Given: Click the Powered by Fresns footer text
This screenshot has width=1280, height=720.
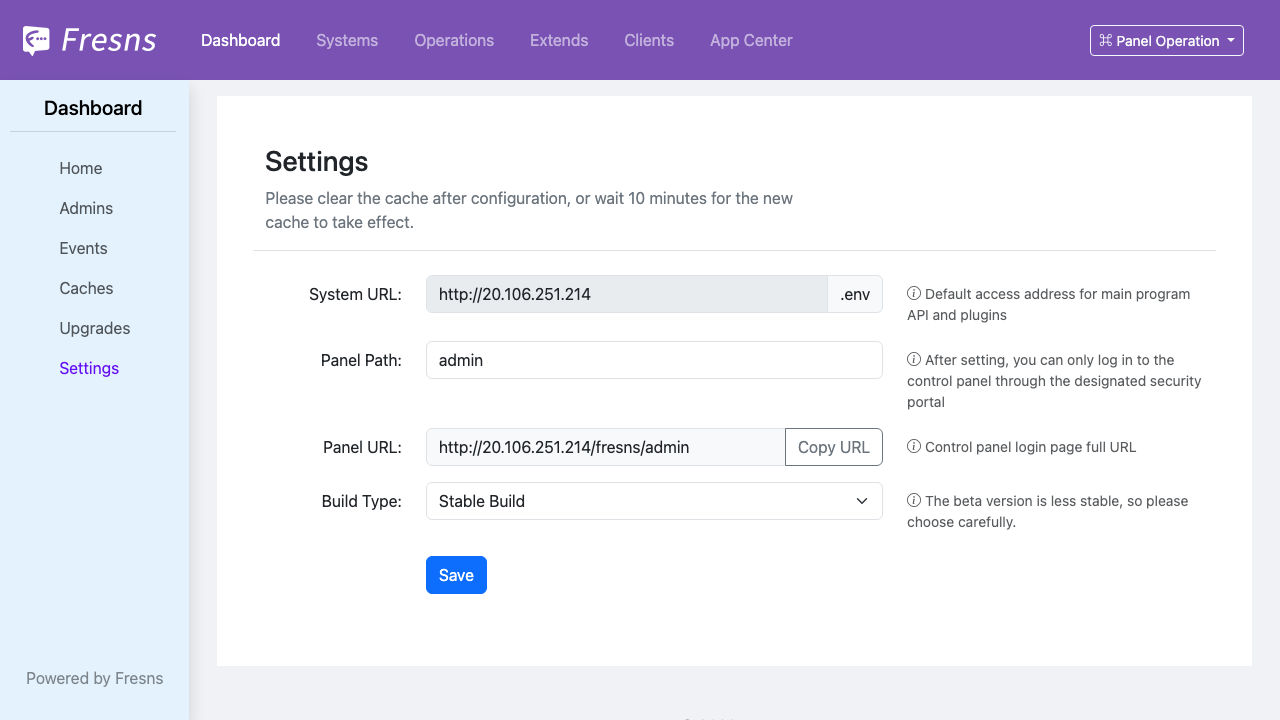Looking at the screenshot, I should [x=94, y=678].
